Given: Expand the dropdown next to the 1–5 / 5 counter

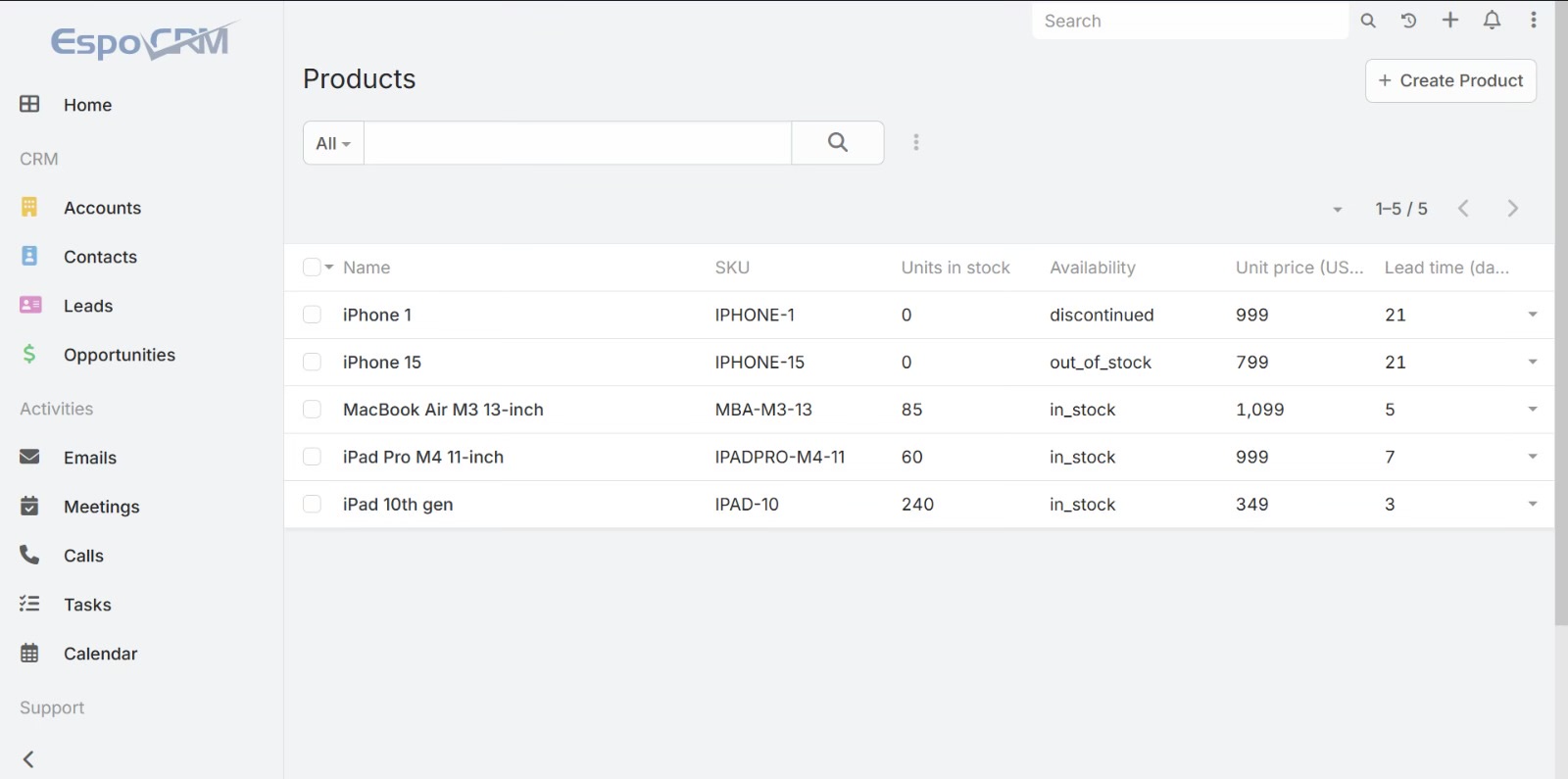Looking at the screenshot, I should (x=1338, y=210).
